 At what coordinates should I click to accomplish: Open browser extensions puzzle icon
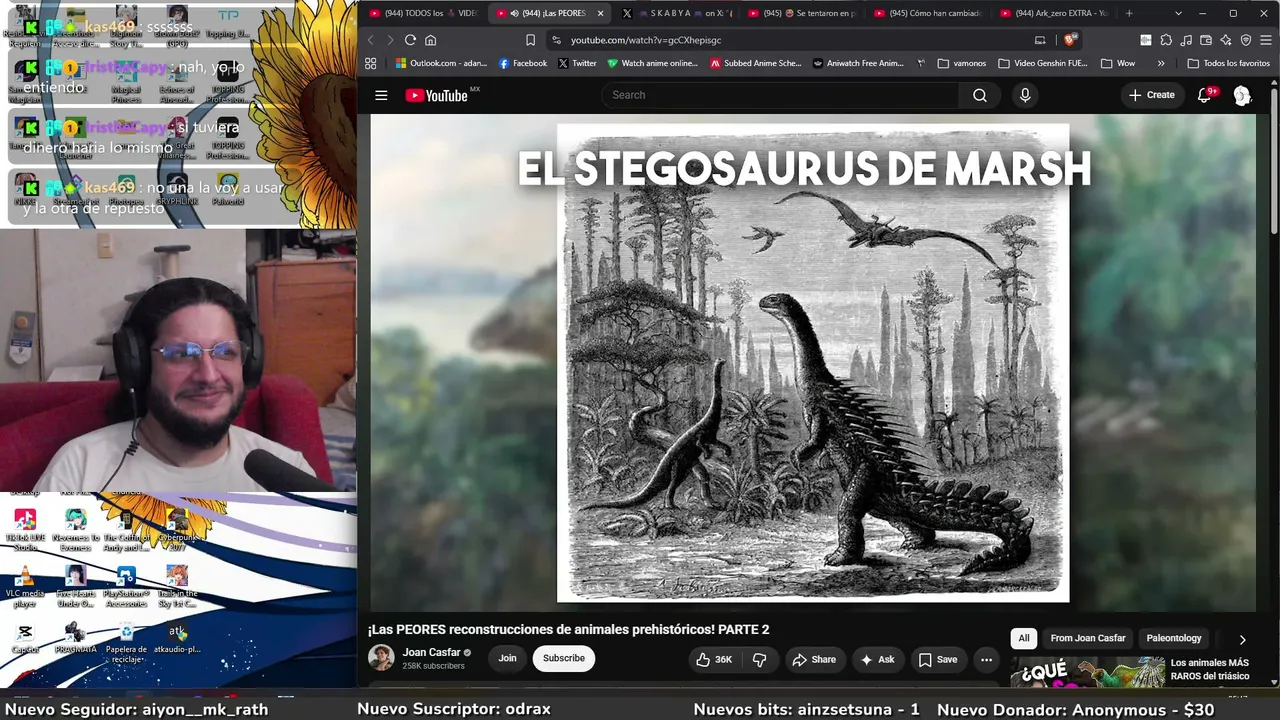[1166, 40]
